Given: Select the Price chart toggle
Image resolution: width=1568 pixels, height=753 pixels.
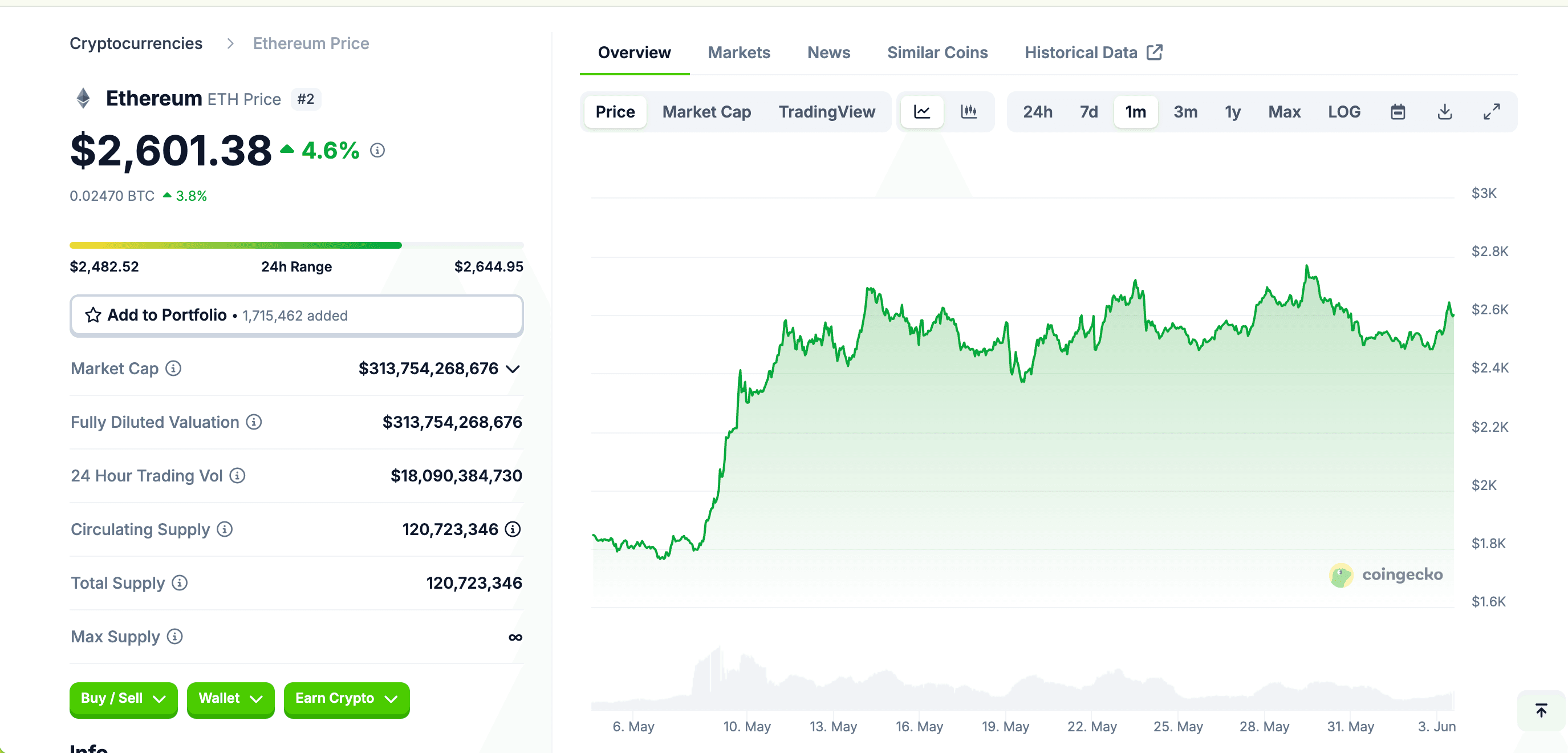Looking at the screenshot, I should click(615, 111).
